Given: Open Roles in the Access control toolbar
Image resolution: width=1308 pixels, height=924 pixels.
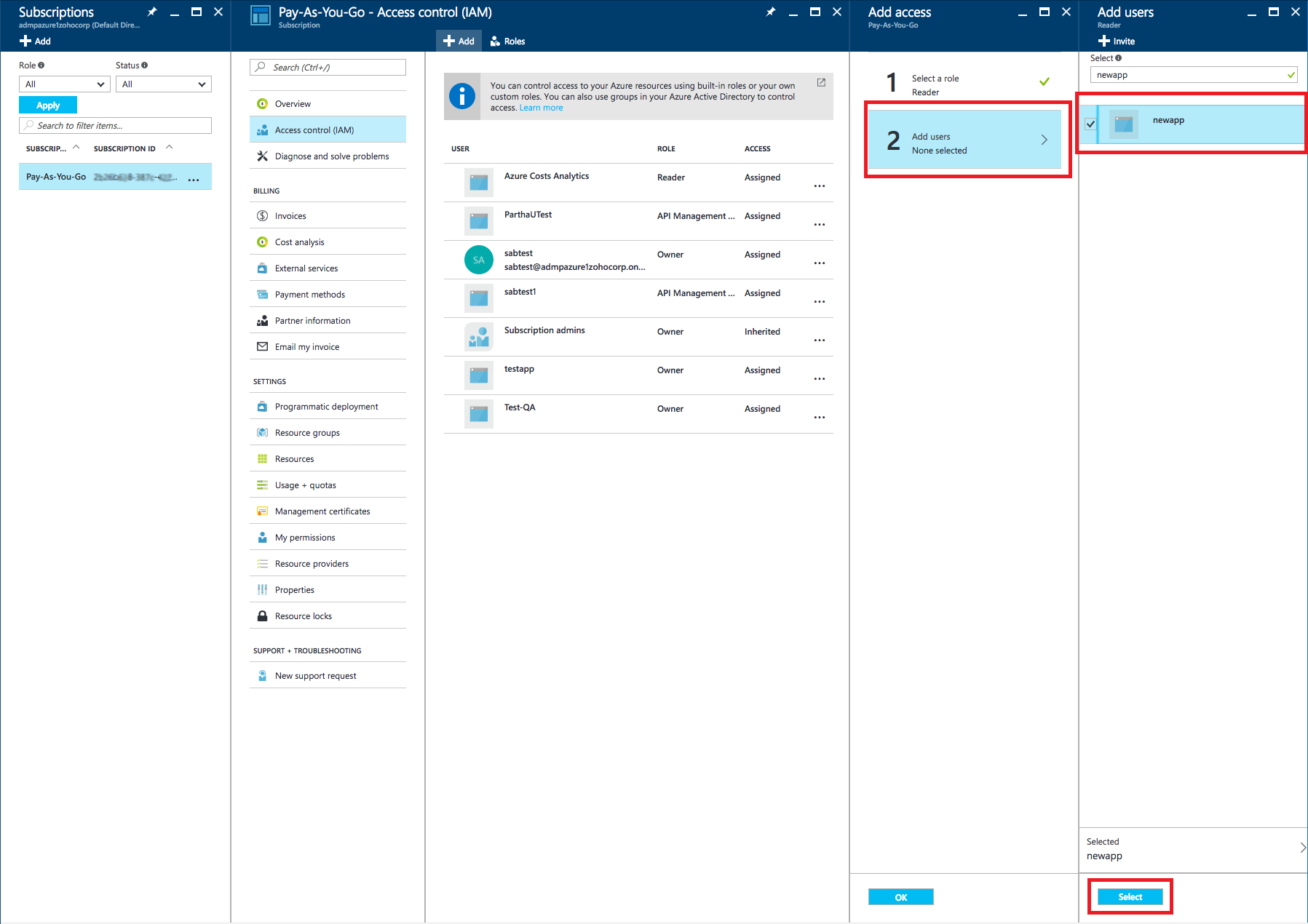Looking at the screenshot, I should (x=507, y=41).
